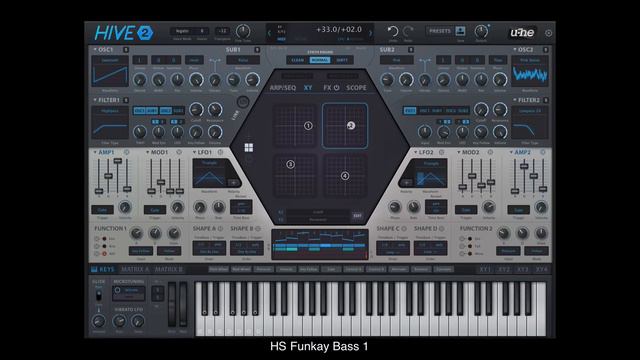Open settings via the gear icon

tap(549, 33)
